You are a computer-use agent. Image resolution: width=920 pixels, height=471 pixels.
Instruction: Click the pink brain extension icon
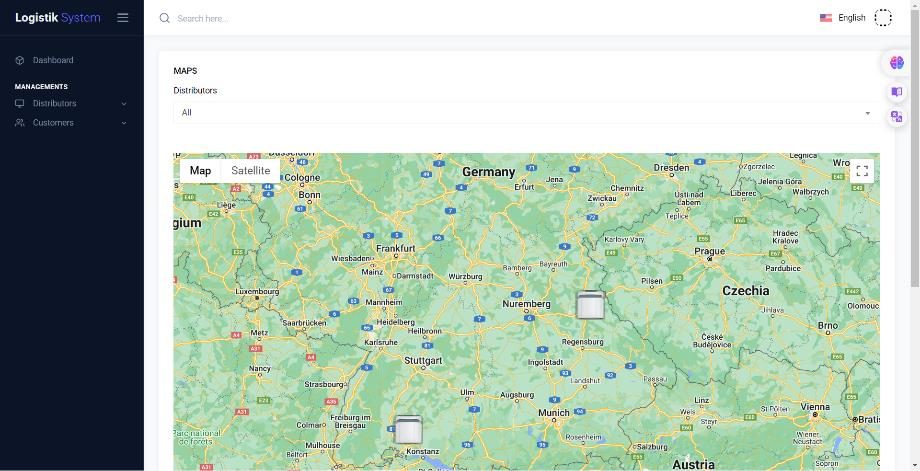[x=896, y=63]
